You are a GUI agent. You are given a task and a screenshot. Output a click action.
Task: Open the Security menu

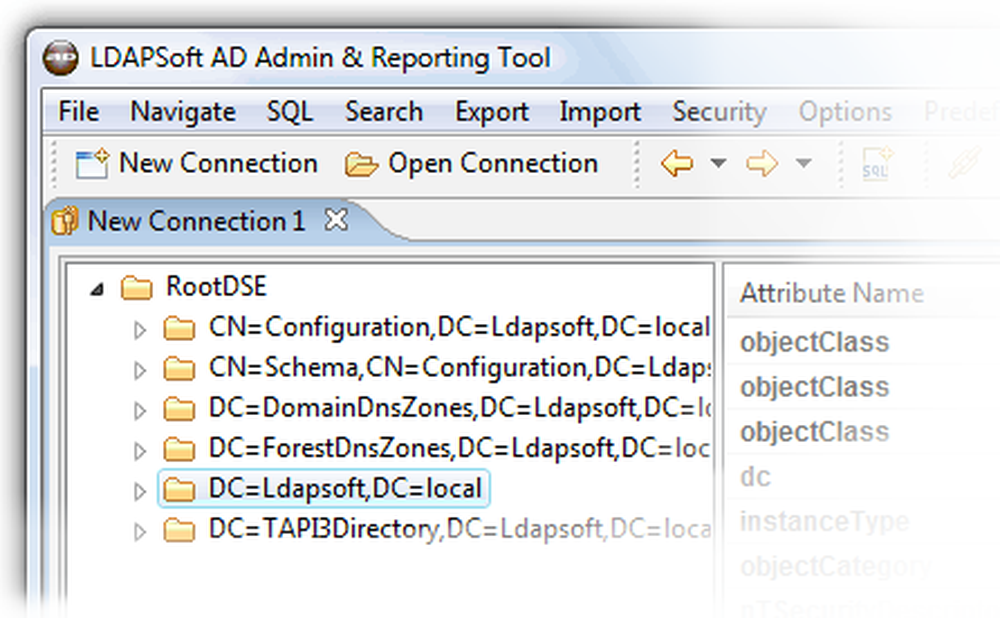[x=719, y=112]
